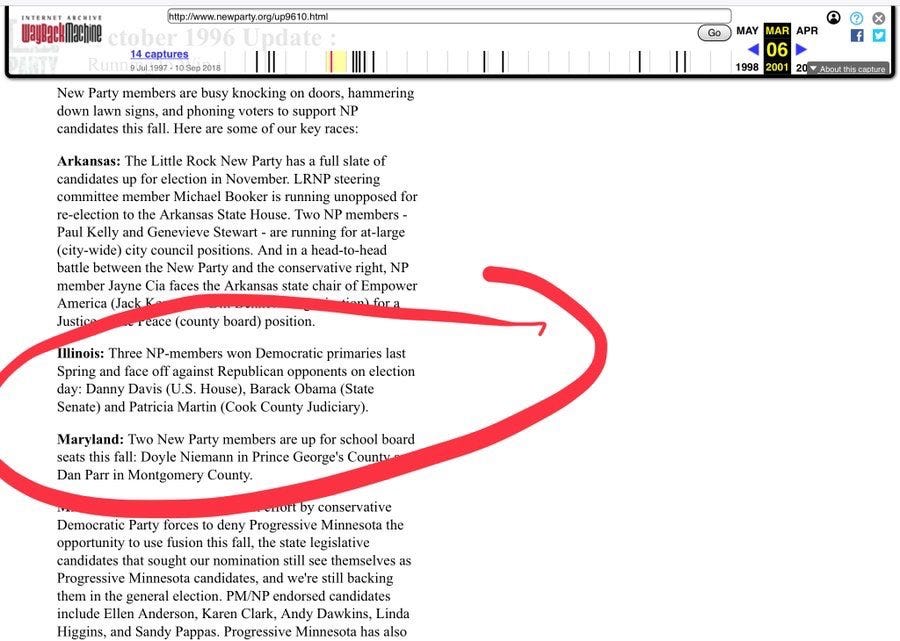Go to next capture with right blue arrow
Screen dimensions: 900x641
coord(801,49)
